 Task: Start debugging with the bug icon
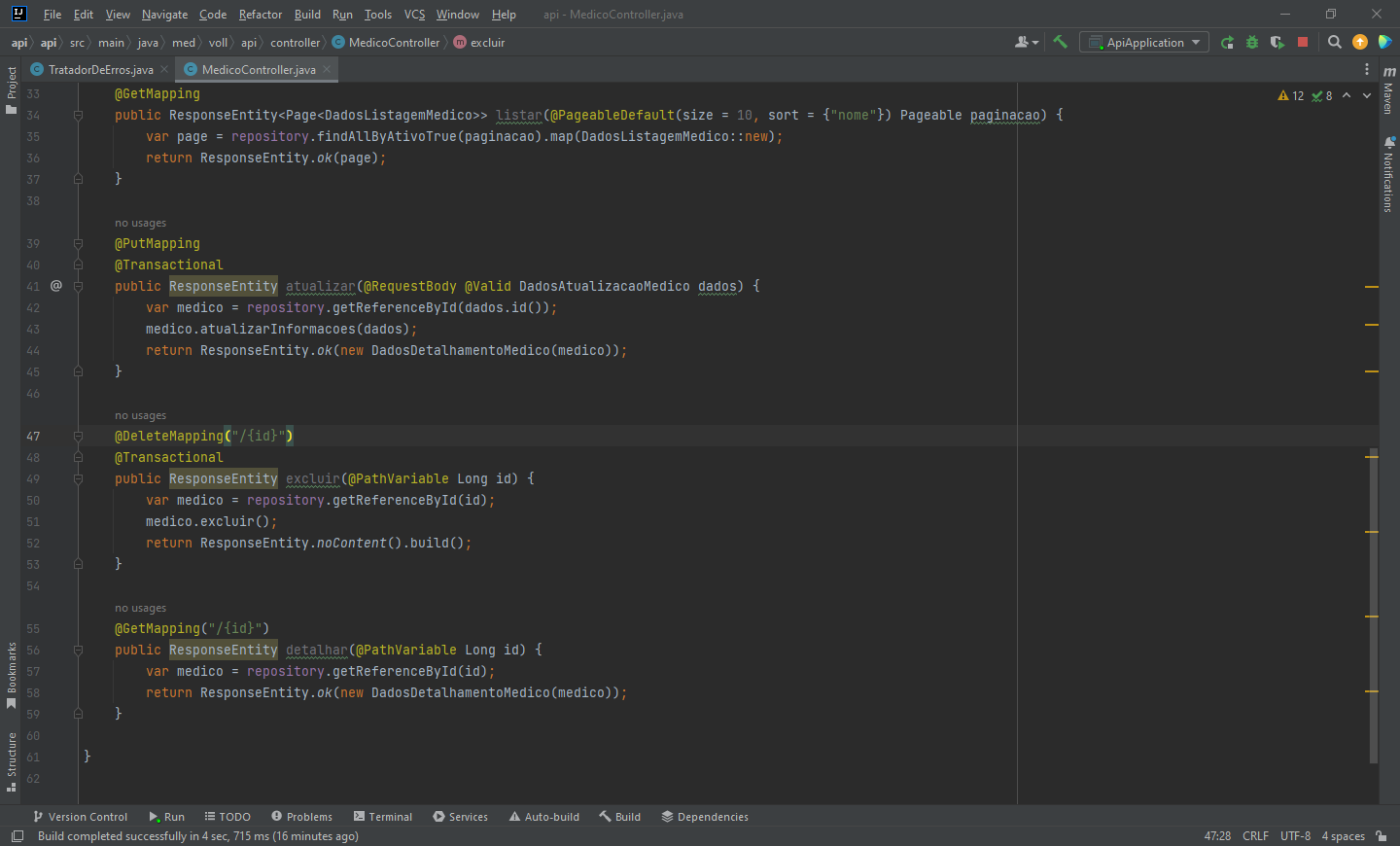click(x=1252, y=42)
